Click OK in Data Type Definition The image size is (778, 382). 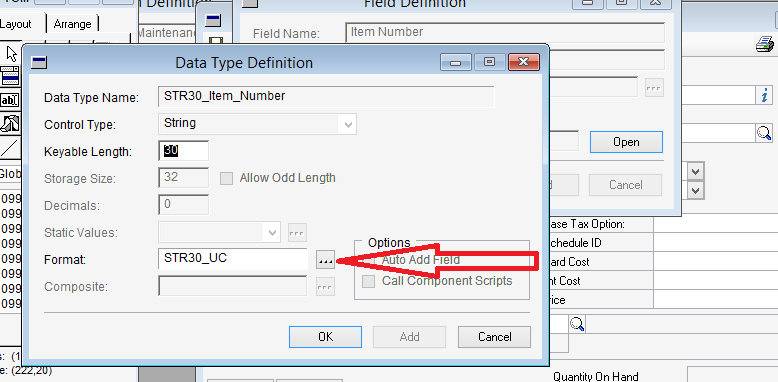pos(325,337)
